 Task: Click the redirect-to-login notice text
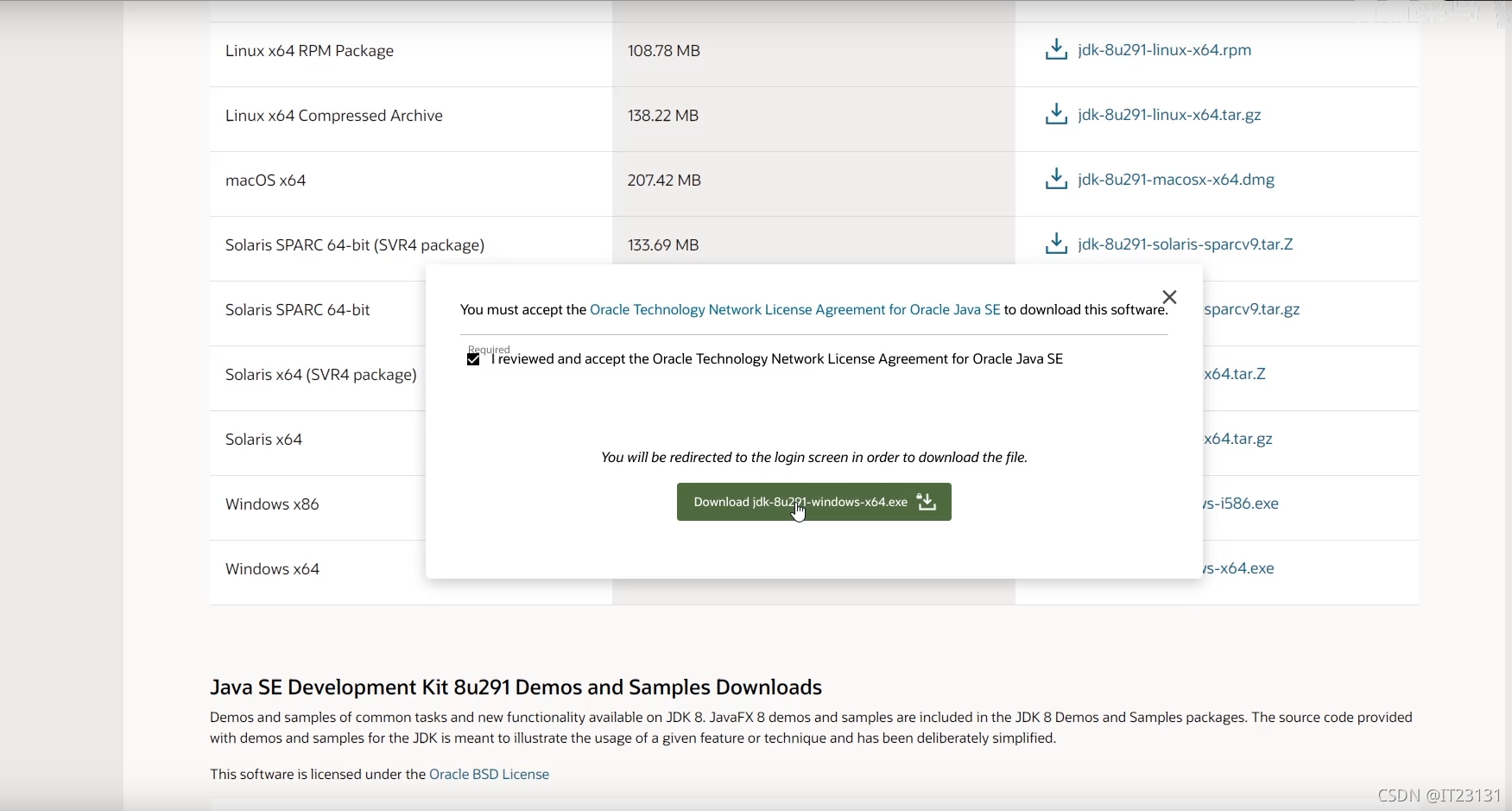click(814, 457)
